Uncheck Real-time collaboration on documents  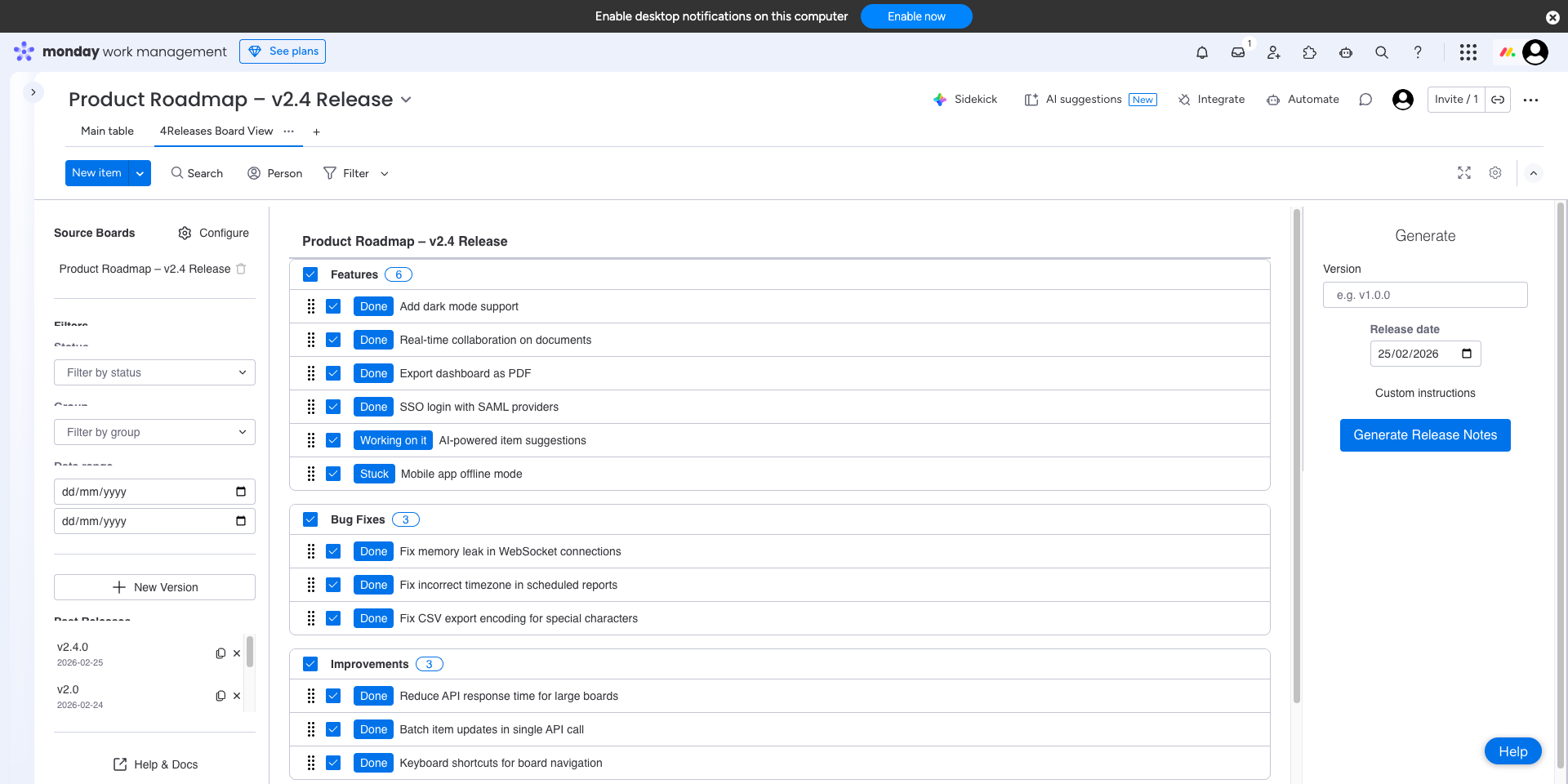click(x=333, y=340)
